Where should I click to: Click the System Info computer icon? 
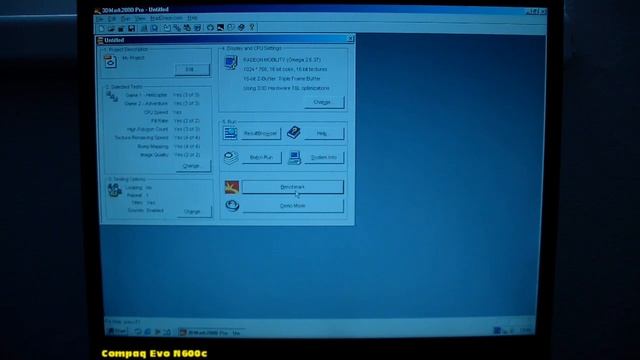(294, 158)
